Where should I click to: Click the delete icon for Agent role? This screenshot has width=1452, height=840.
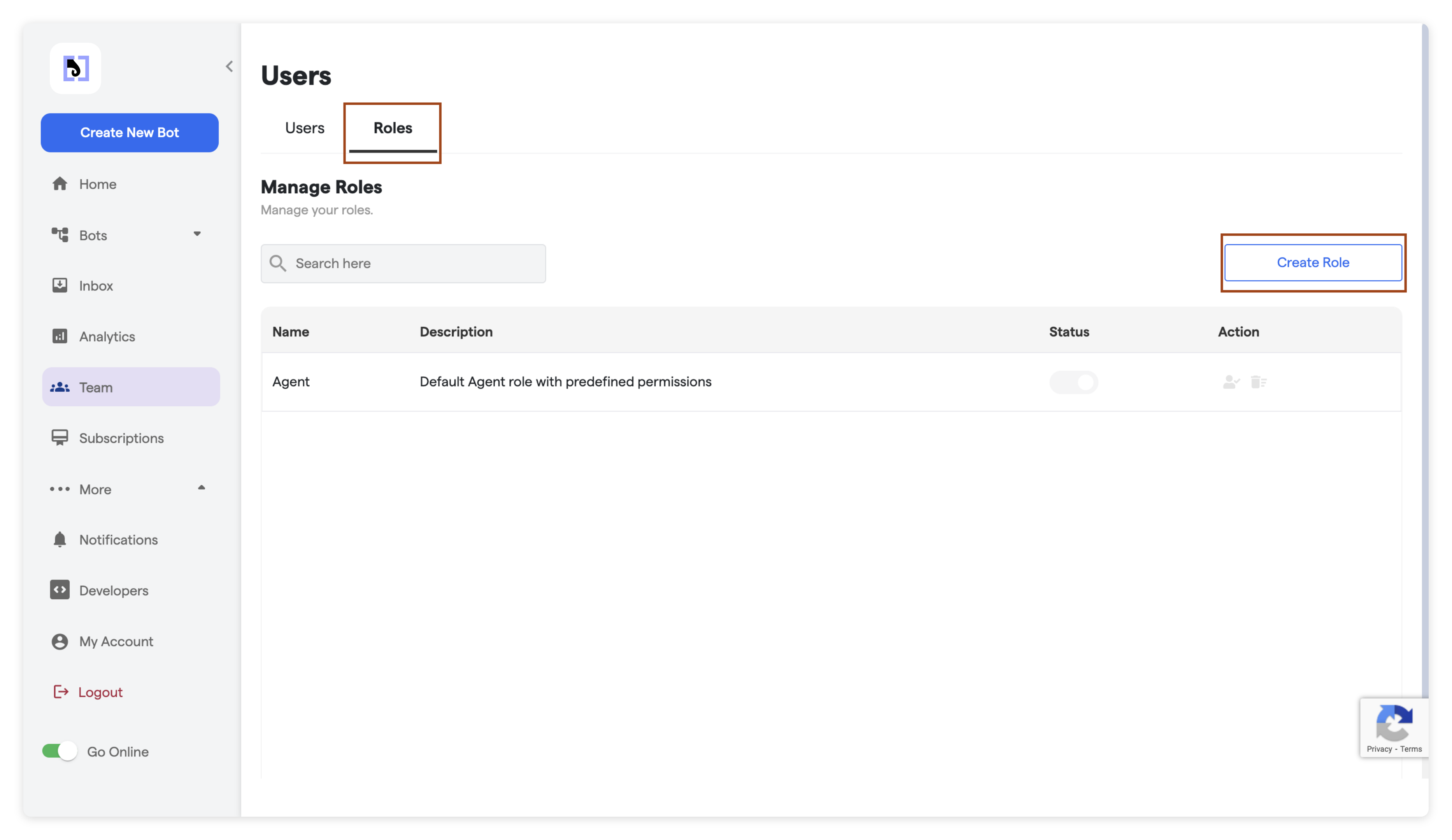[1258, 382]
